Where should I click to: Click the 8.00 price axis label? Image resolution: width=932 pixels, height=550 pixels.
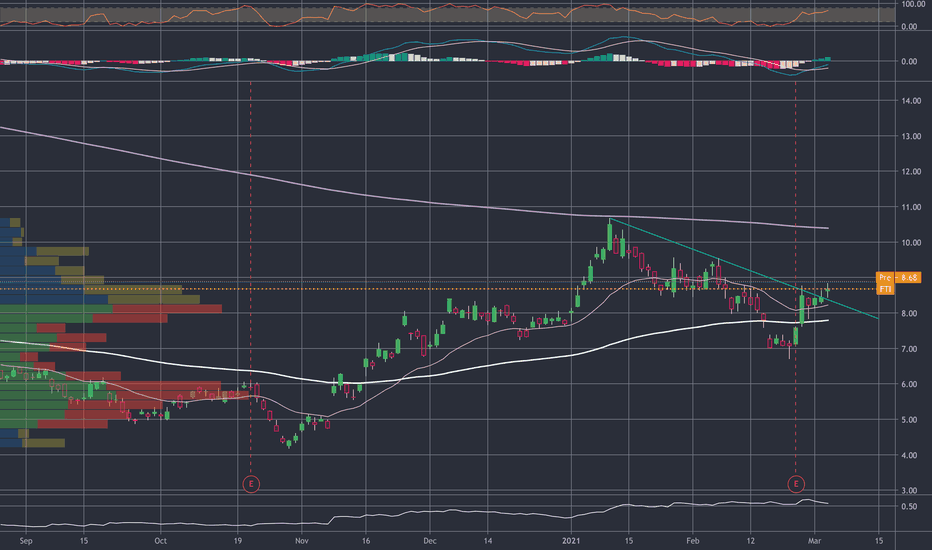911,313
